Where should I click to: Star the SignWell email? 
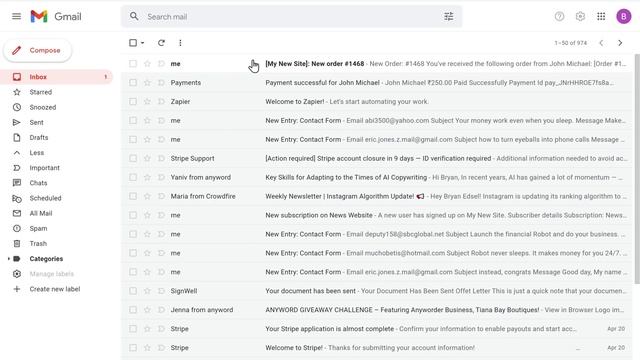[147, 291]
